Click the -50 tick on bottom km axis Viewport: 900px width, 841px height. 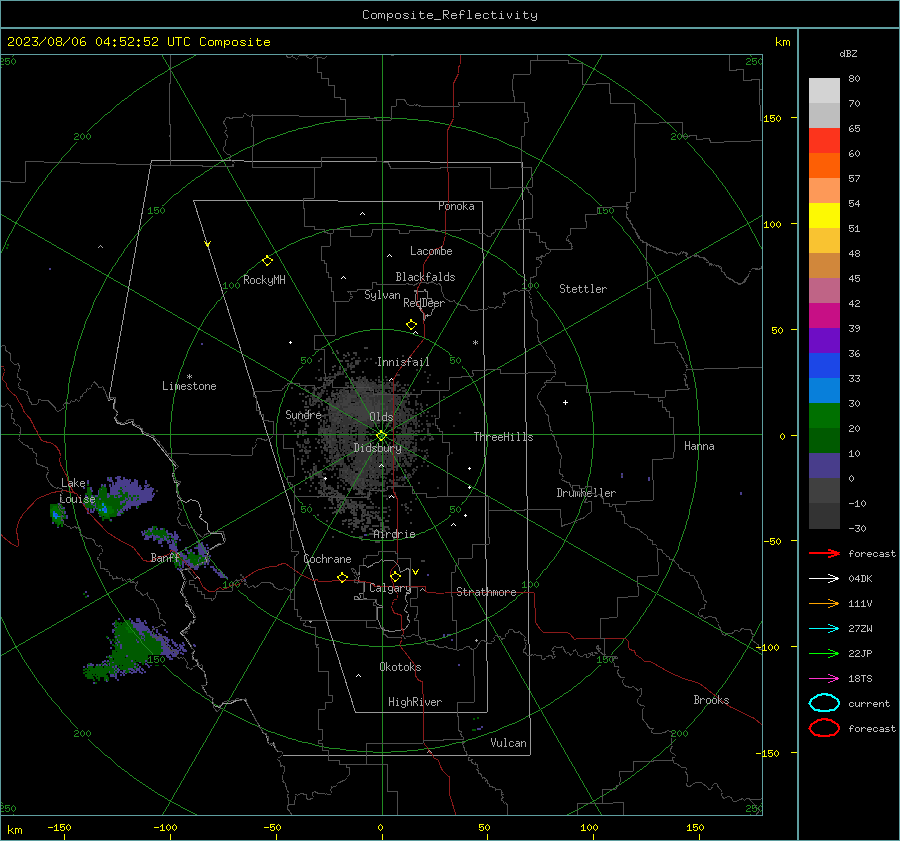point(272,827)
